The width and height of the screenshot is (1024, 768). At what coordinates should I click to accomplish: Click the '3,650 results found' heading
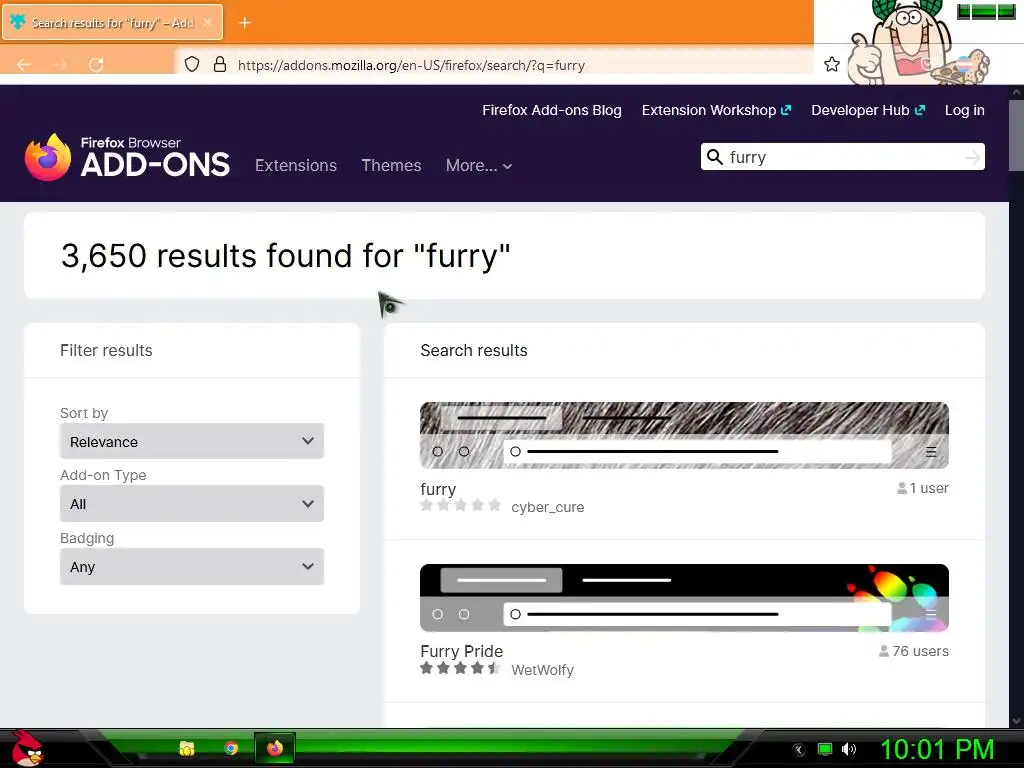pyautogui.click(x=285, y=256)
